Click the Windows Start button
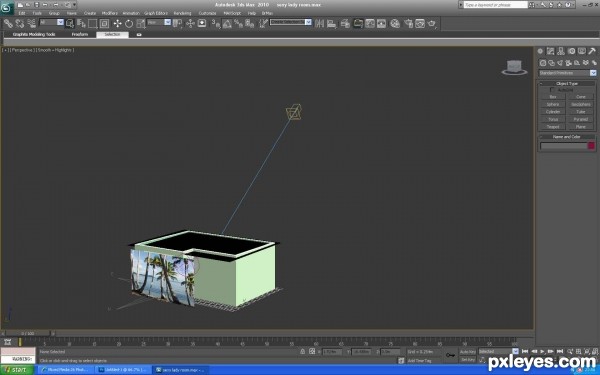 17,370
